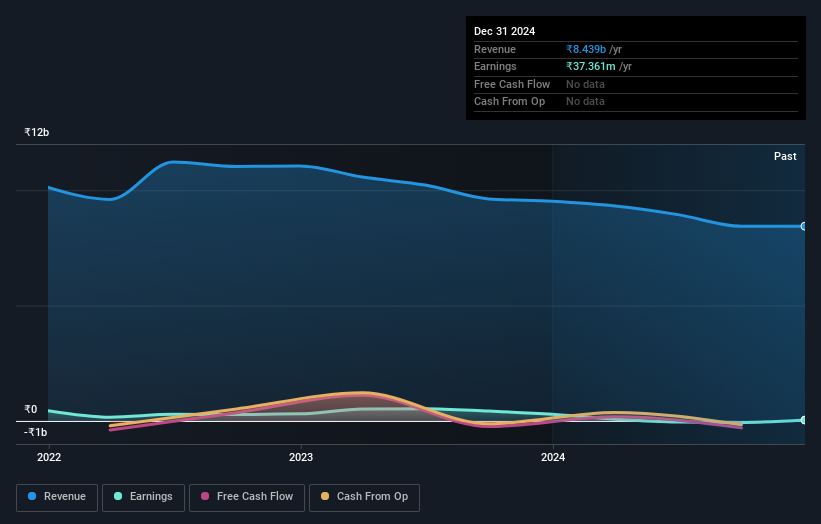Click the 2023 x-axis label
This screenshot has height=524, width=821.
tap(301, 457)
